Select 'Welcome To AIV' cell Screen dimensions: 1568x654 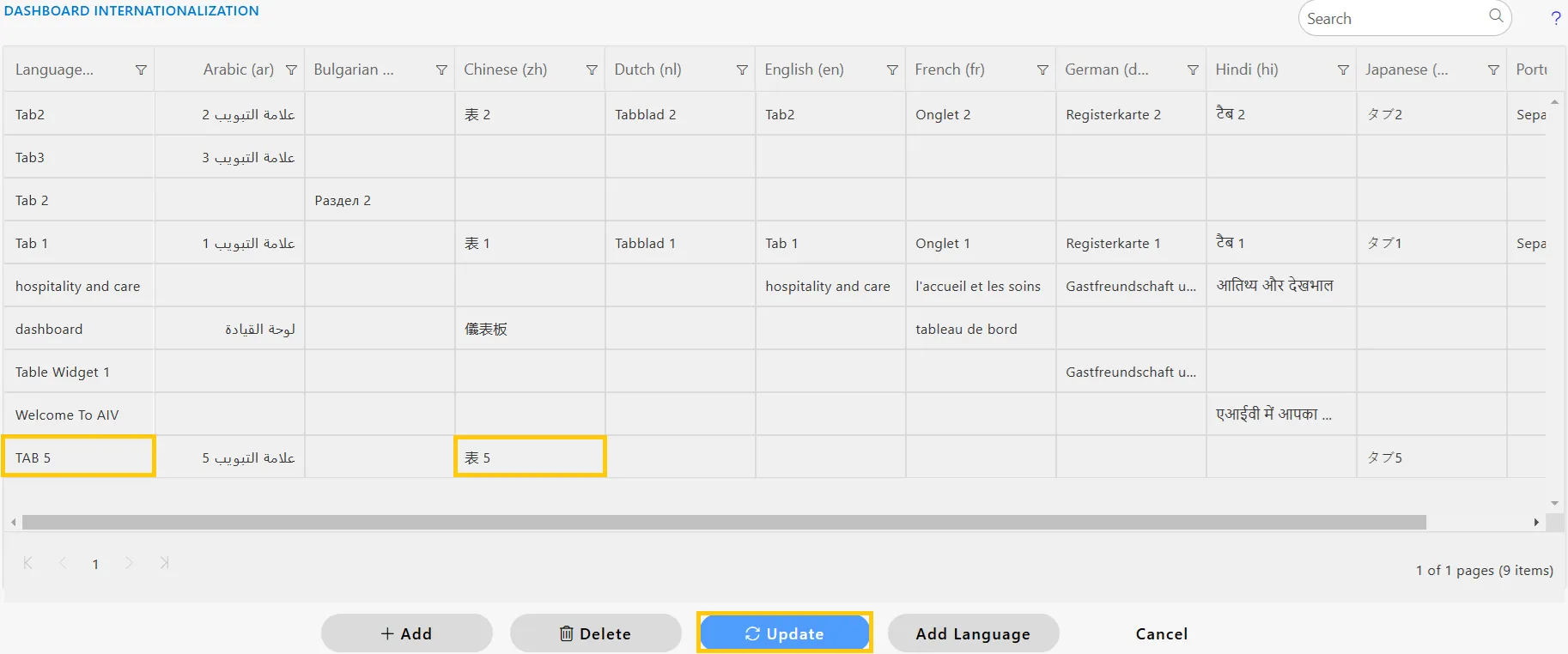point(79,415)
